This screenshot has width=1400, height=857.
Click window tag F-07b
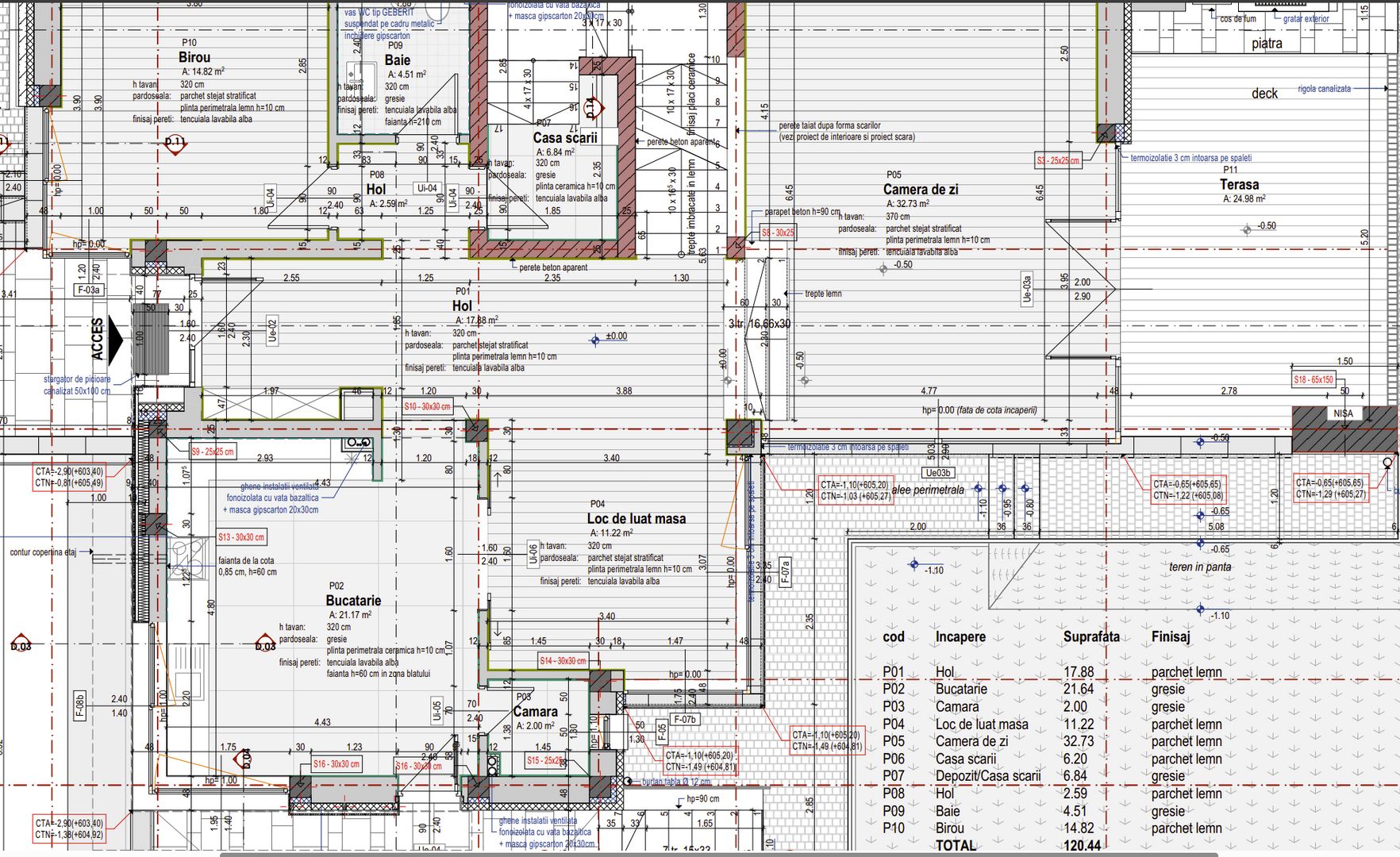[x=685, y=720]
